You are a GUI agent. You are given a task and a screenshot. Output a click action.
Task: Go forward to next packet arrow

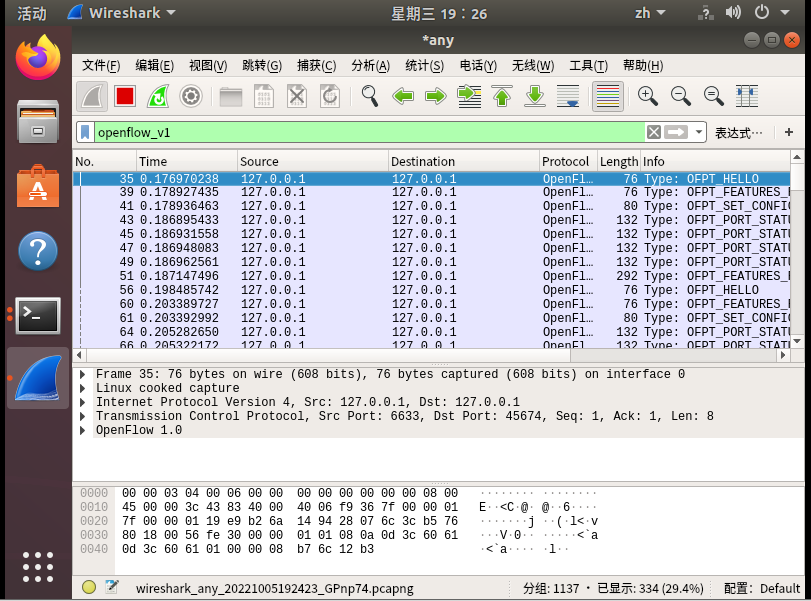pyautogui.click(x=435, y=96)
